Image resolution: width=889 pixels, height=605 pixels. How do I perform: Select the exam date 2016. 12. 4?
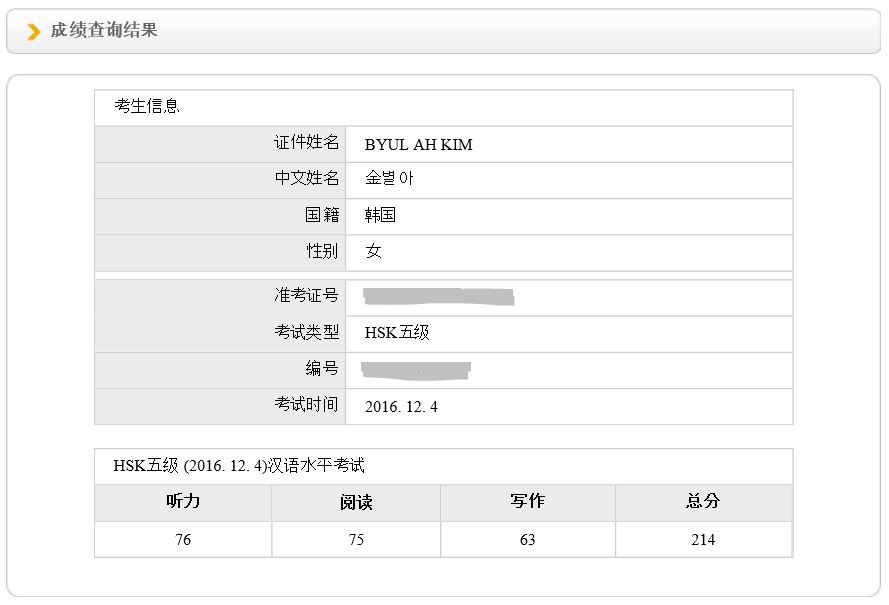(x=401, y=407)
